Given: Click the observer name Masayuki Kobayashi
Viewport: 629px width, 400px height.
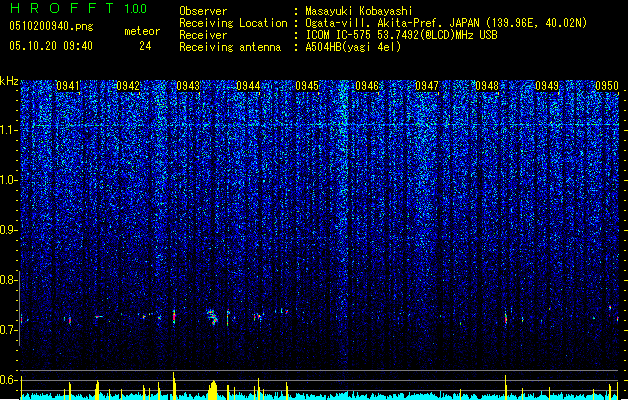Looking at the screenshot, I should point(359,11).
